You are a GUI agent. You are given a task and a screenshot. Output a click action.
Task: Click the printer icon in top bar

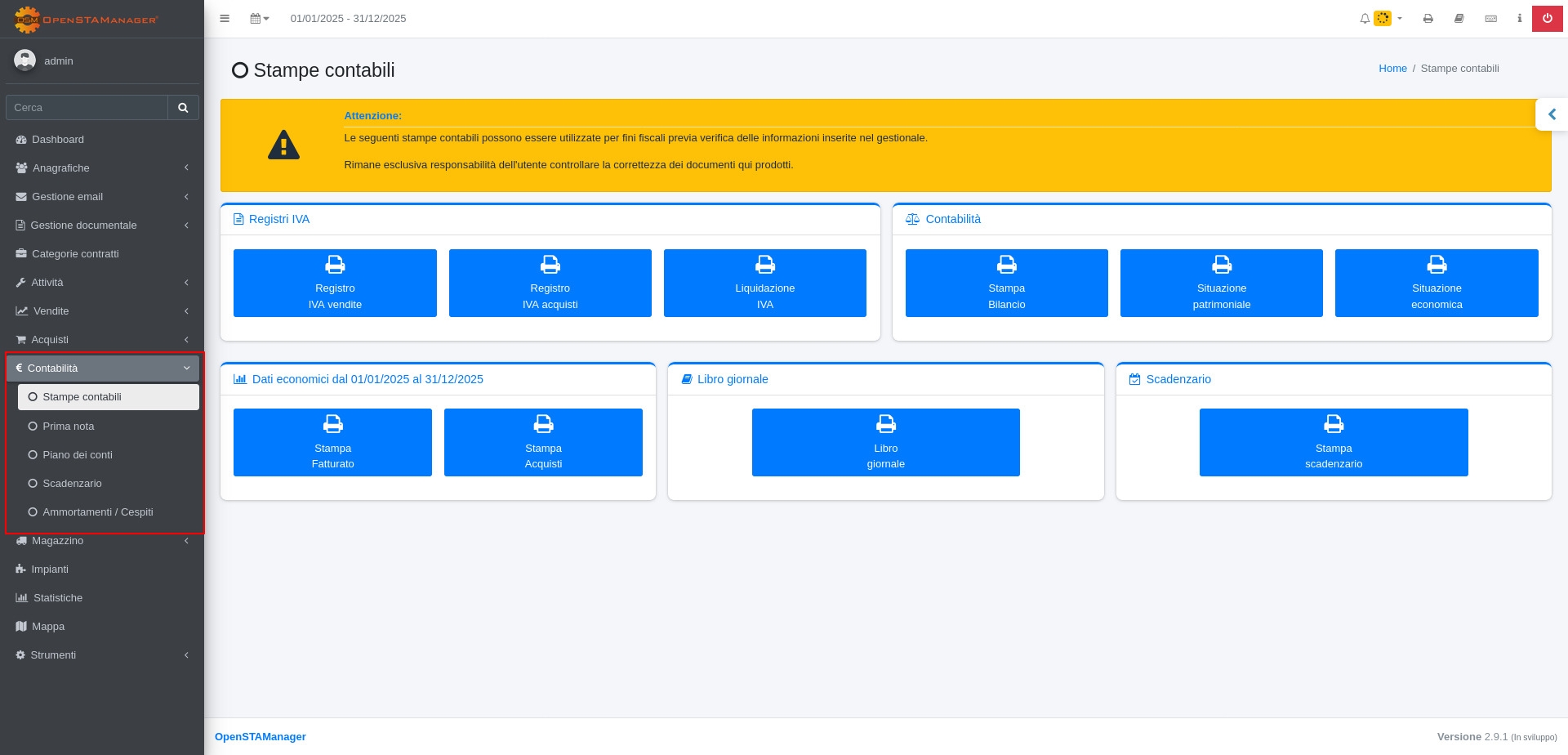tap(1428, 19)
